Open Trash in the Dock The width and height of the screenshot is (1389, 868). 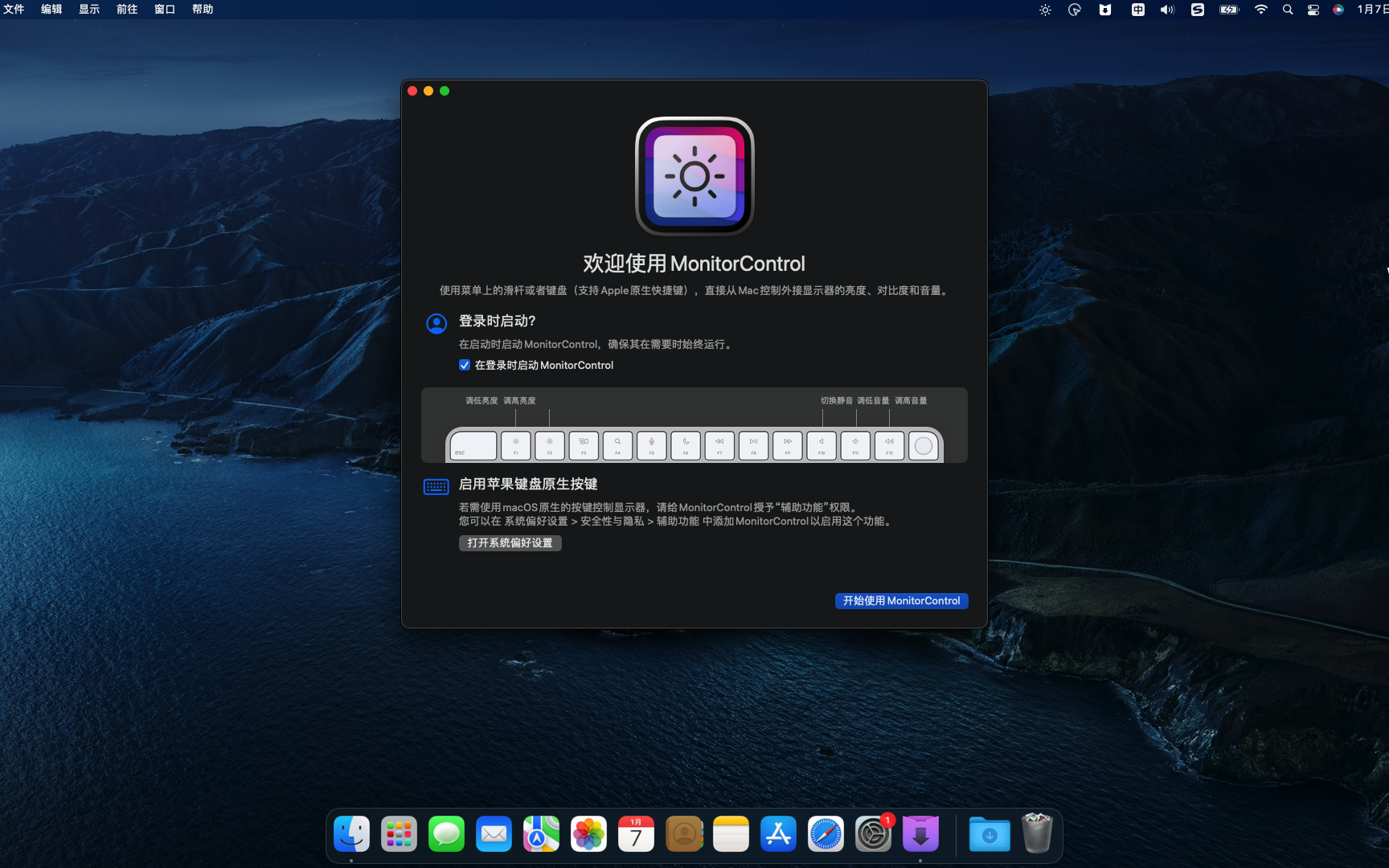click(x=1037, y=833)
